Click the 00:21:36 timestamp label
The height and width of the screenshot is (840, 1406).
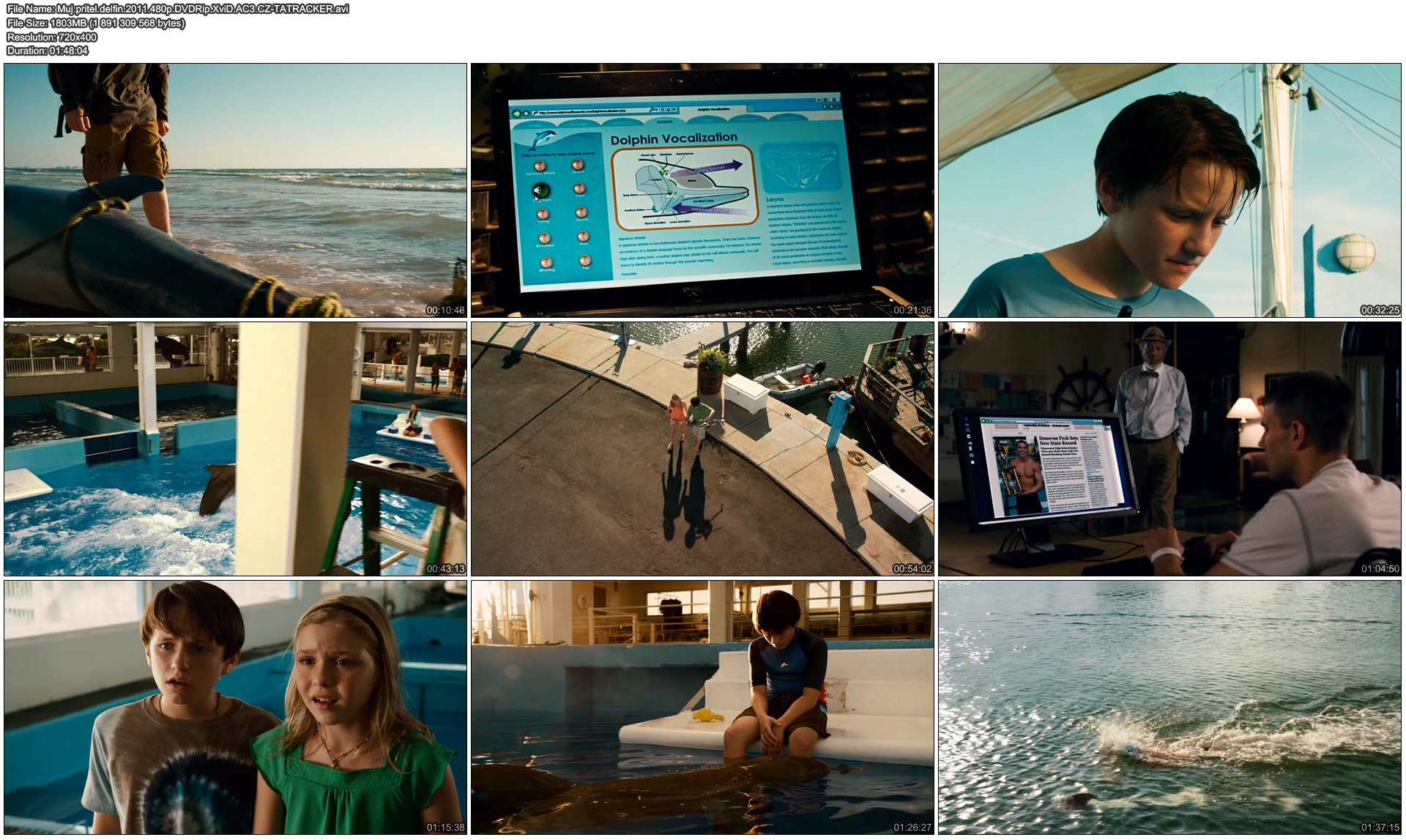click(x=912, y=310)
